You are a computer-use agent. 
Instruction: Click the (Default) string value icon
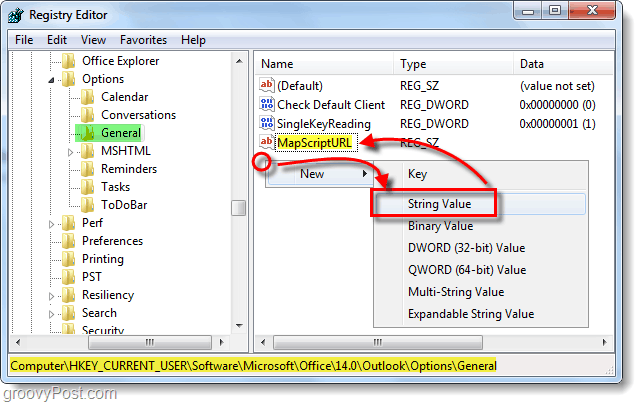point(267,85)
